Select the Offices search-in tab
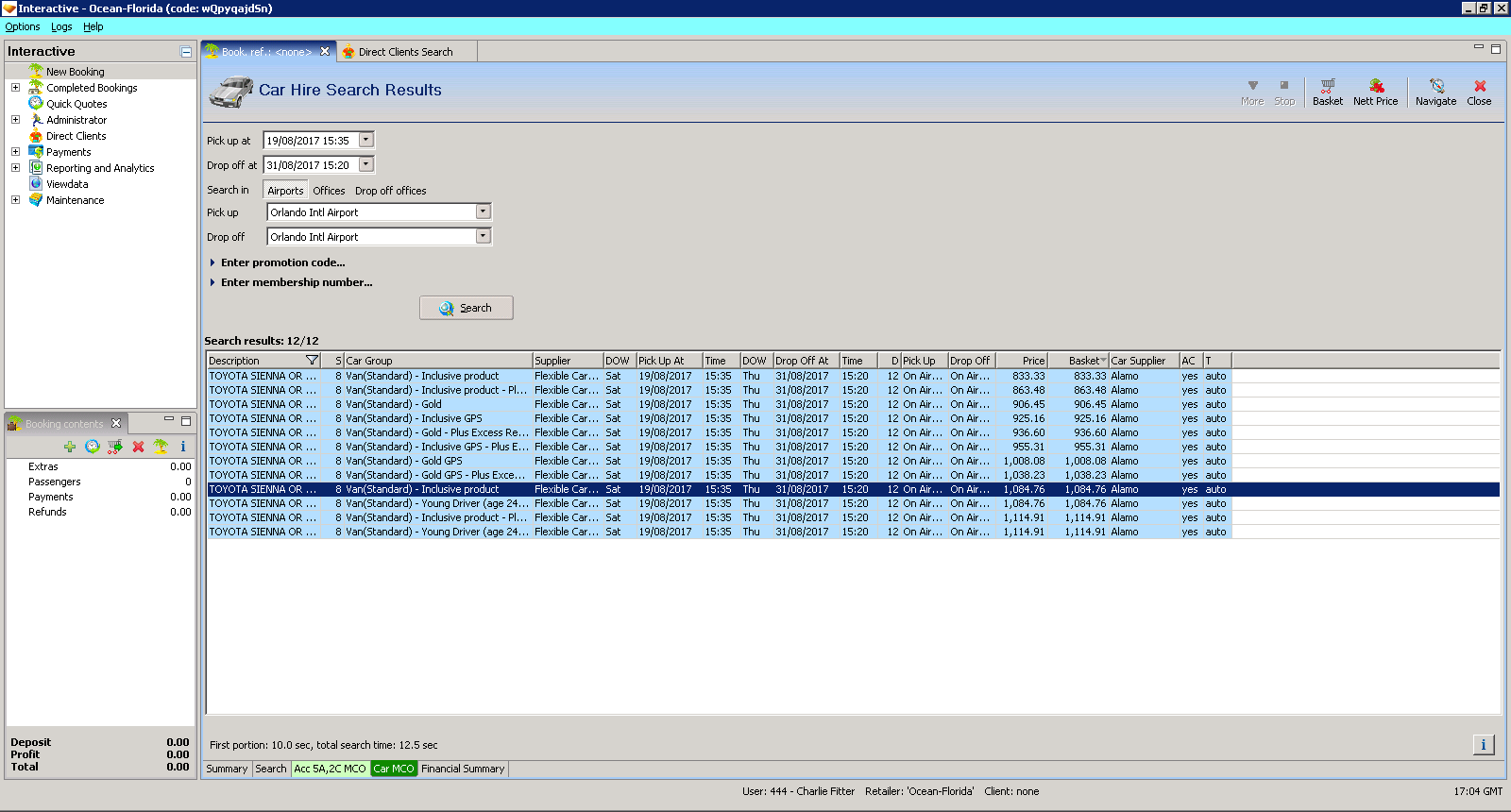Image resolution: width=1511 pixels, height=812 pixels. (x=329, y=191)
